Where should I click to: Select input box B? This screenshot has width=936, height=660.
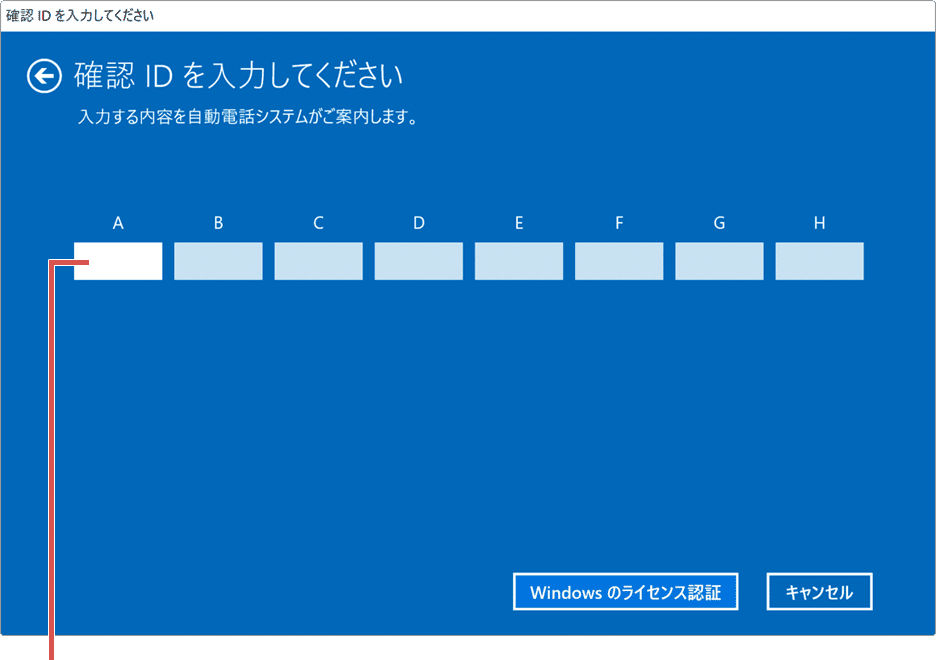(x=218, y=260)
